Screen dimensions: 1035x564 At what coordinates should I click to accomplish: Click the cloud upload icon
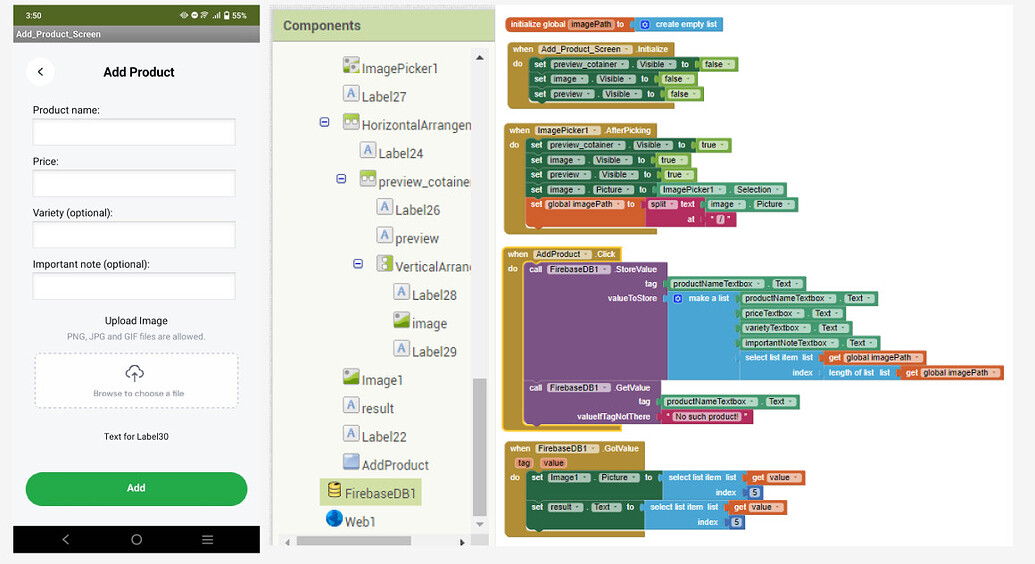pos(135,373)
